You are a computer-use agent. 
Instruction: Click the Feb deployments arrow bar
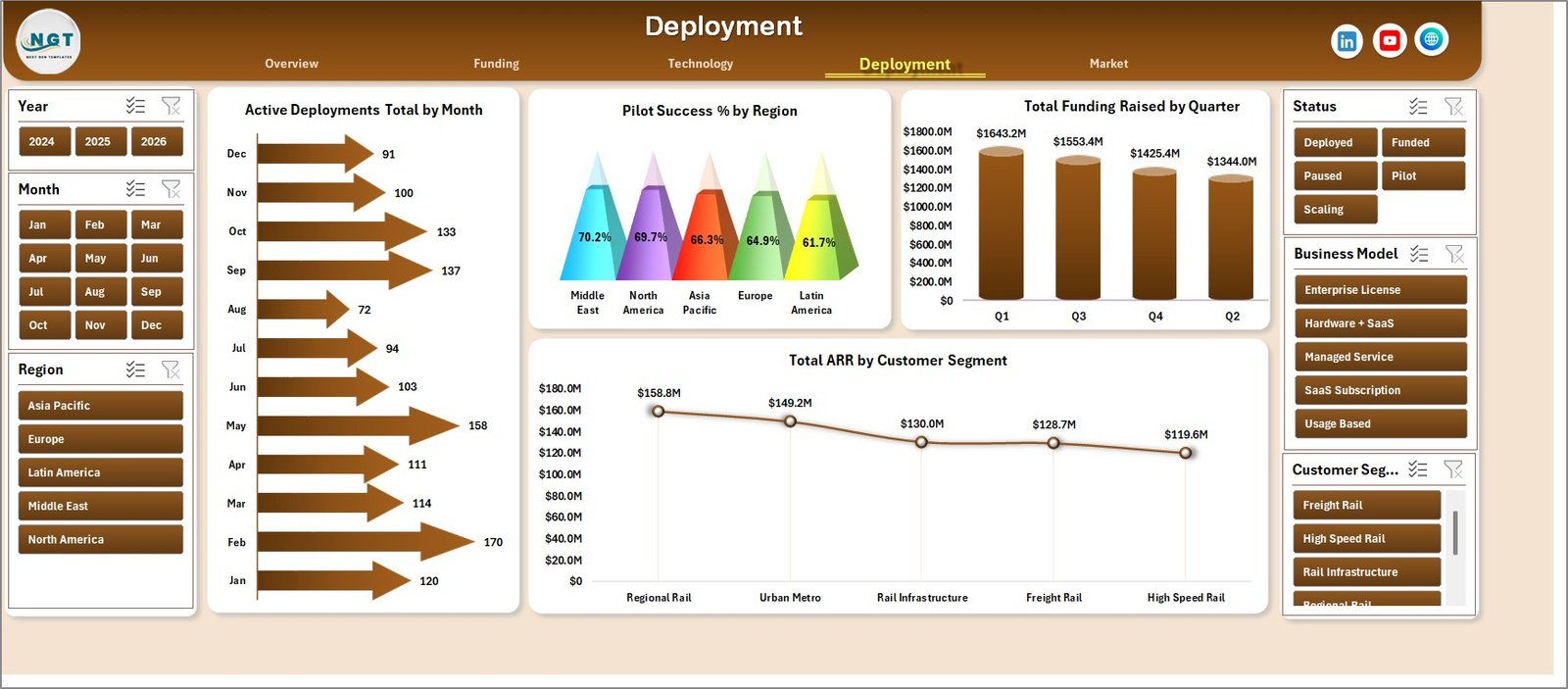coord(366,542)
